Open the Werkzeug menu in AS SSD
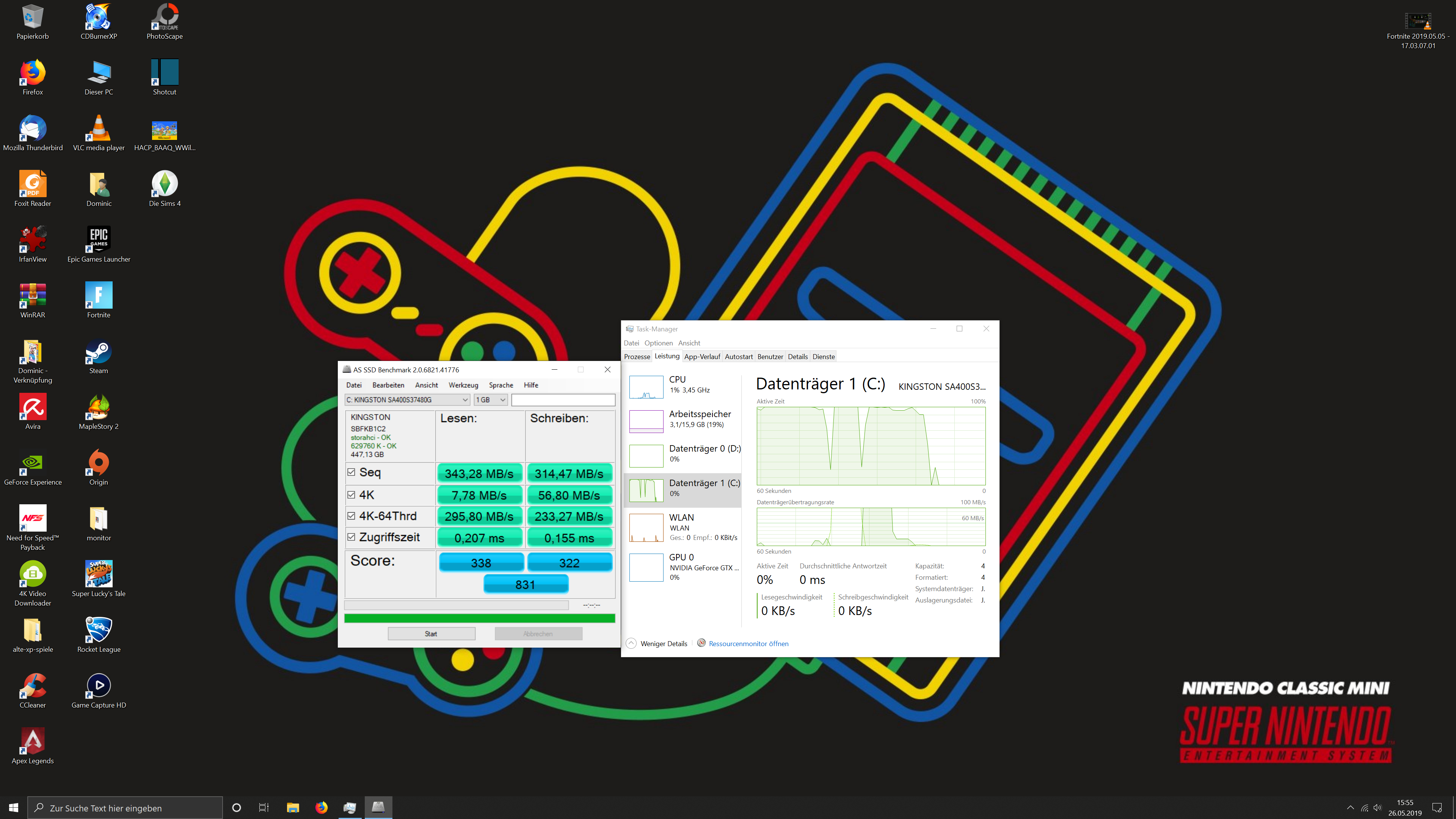Viewport: 1456px width, 819px height. pyautogui.click(x=463, y=385)
